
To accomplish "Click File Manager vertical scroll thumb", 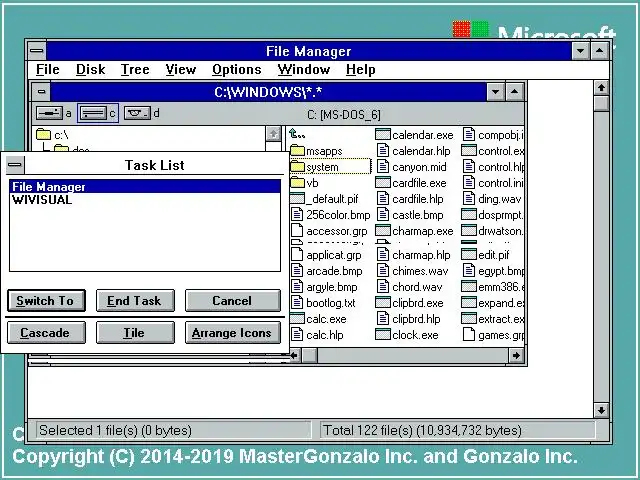I will click(x=601, y=104).
